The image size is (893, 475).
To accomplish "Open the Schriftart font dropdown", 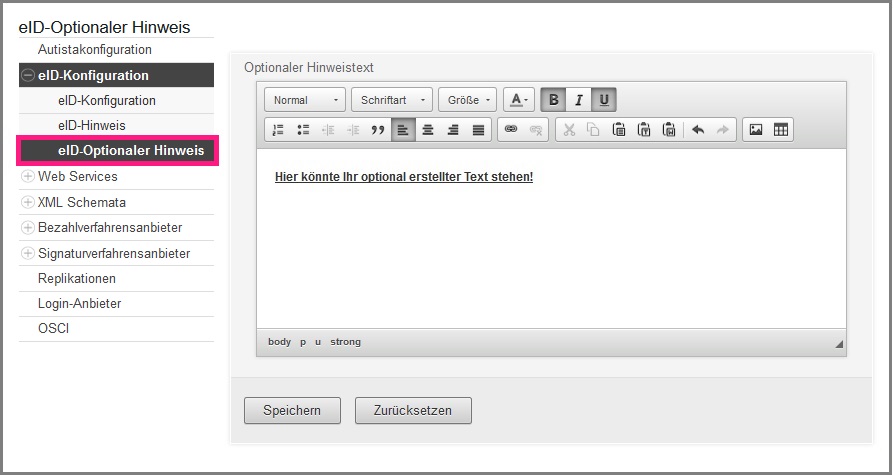I will click(x=391, y=100).
